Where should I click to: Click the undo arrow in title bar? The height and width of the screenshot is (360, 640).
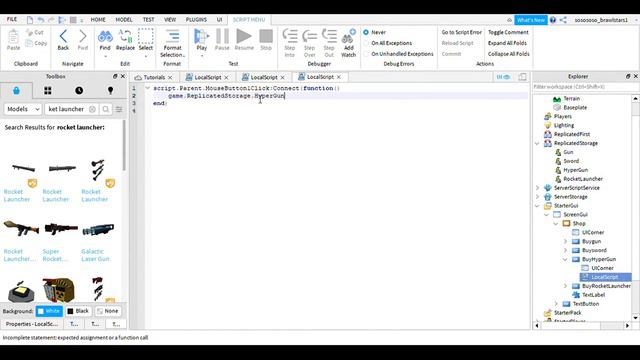pyautogui.click(x=40, y=20)
